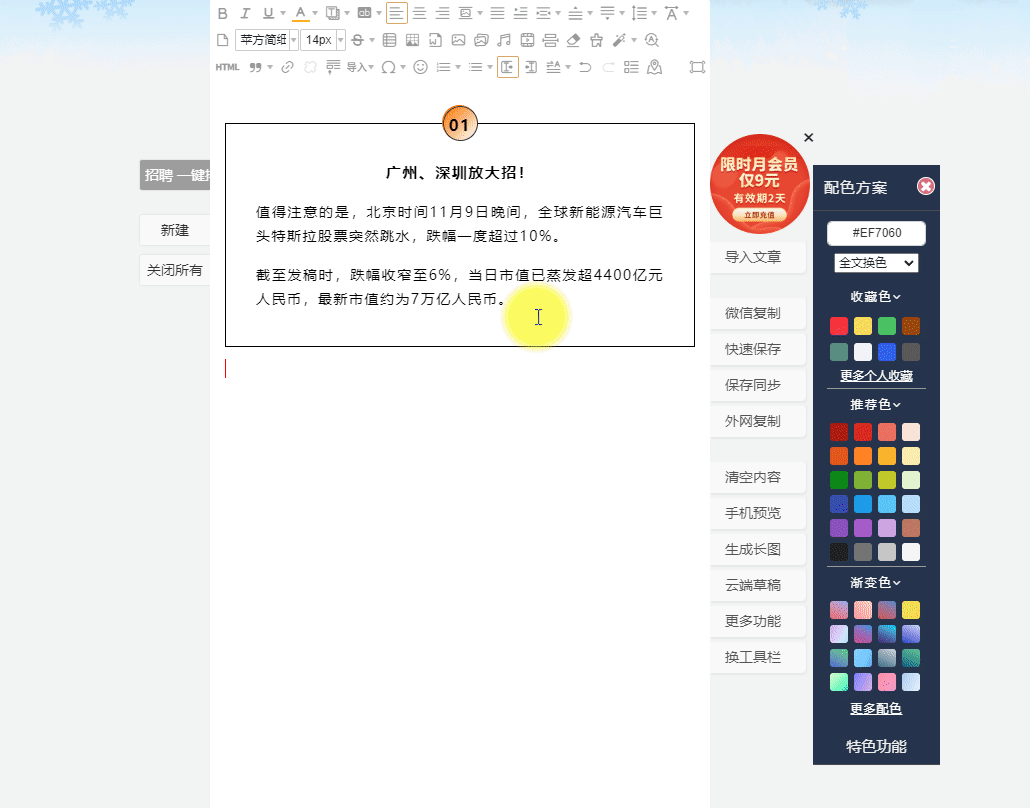
Task: Pick the green swatch in 收藏色
Action: [887, 326]
